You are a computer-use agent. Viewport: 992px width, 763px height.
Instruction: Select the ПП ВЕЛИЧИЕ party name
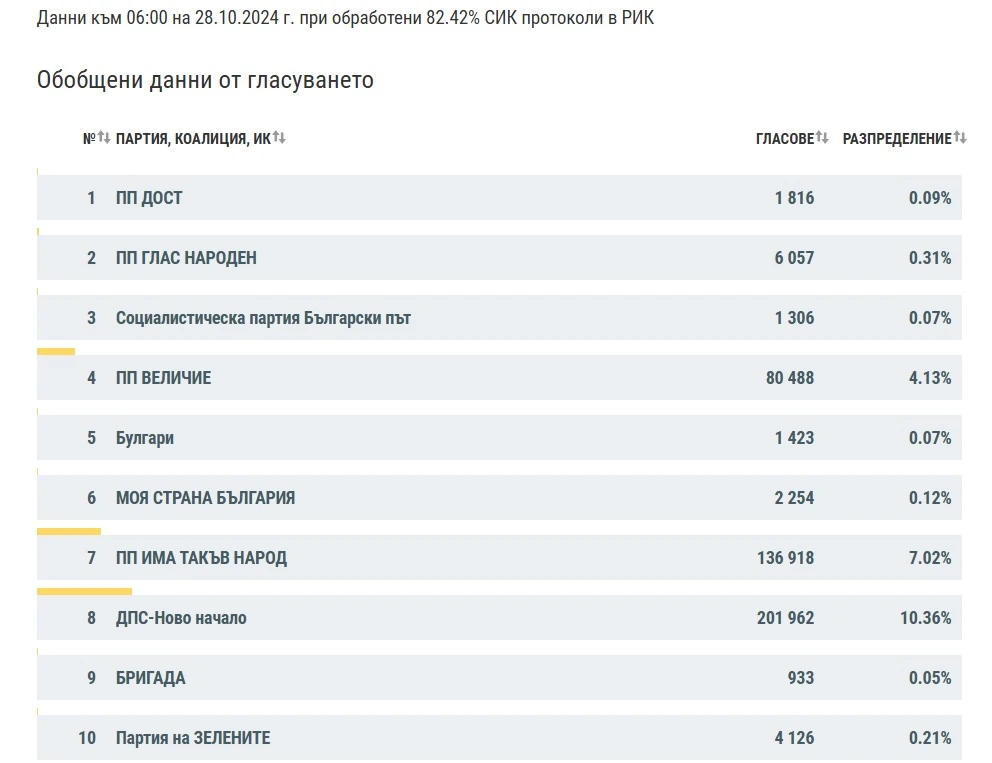pyautogui.click(x=163, y=378)
